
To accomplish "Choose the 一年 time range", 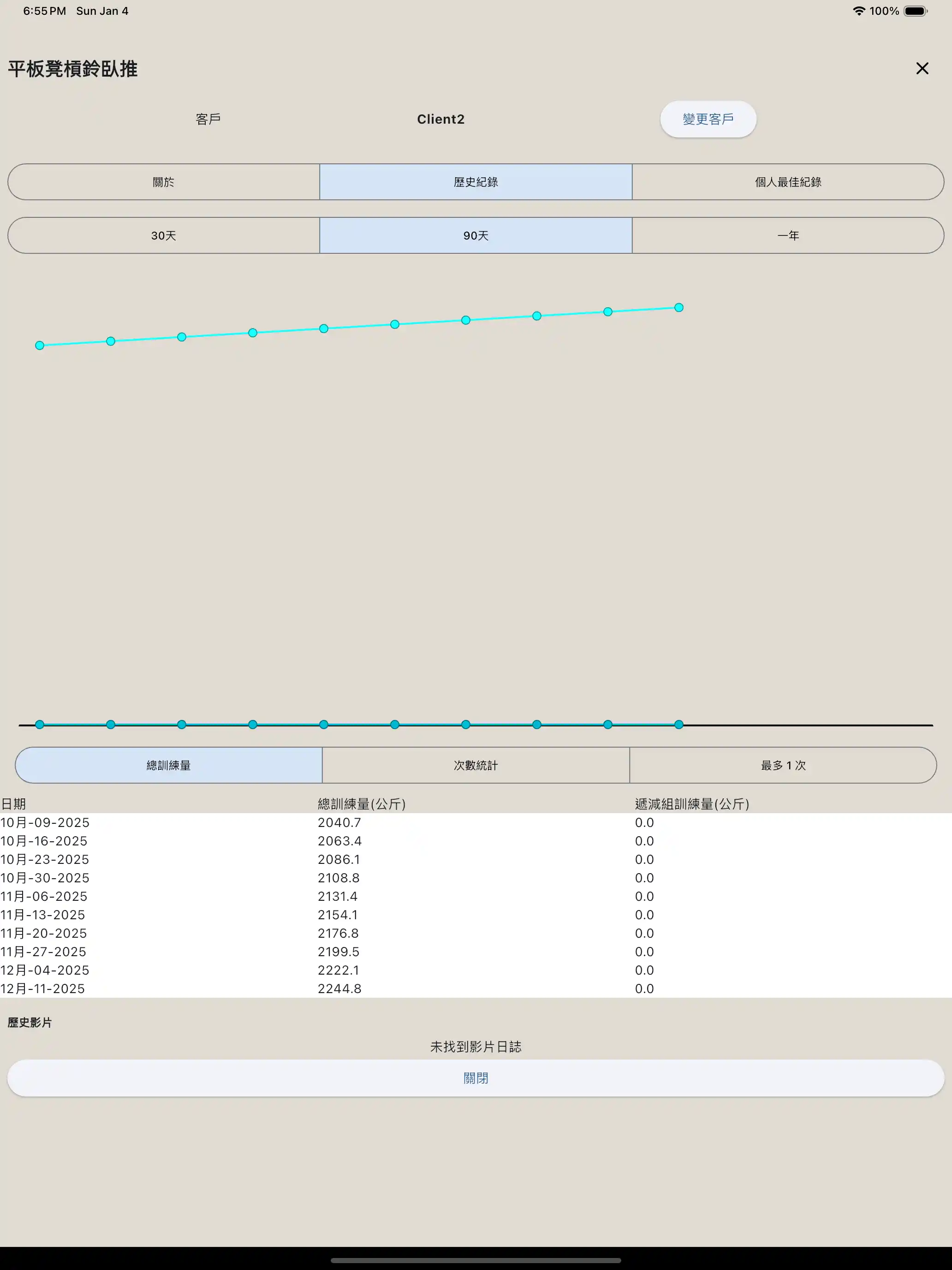I will 788,235.
